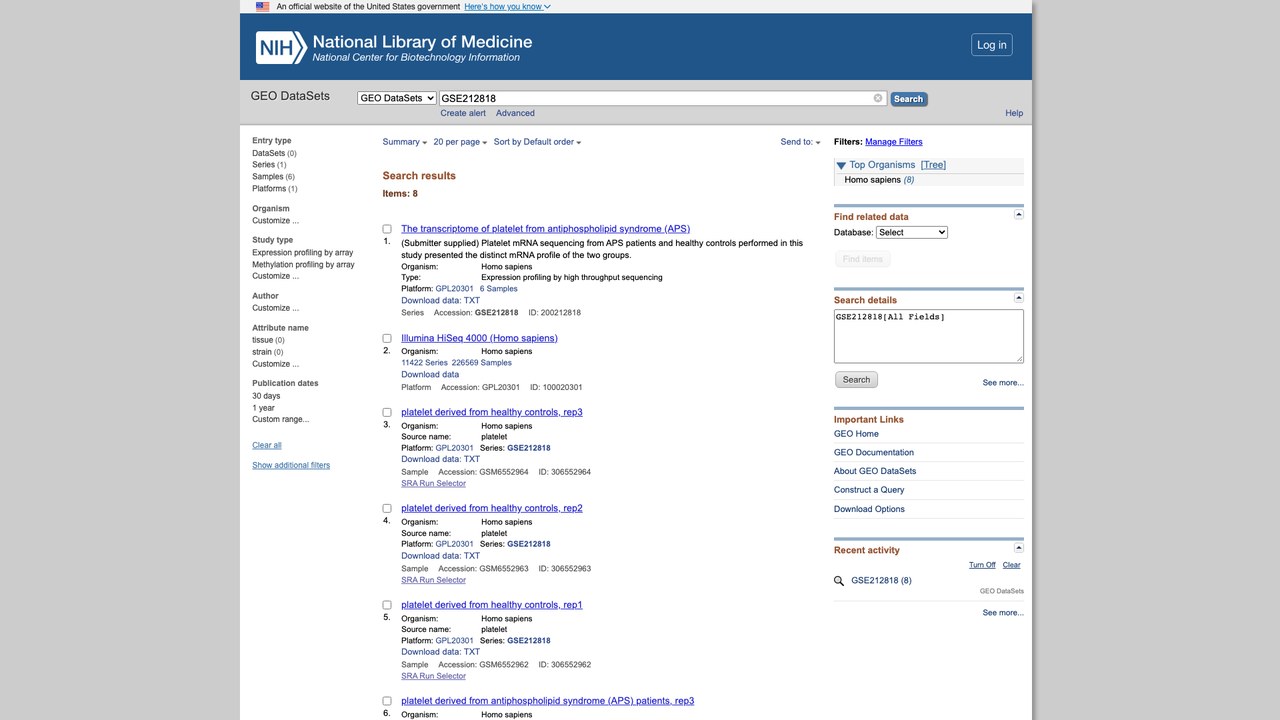The width and height of the screenshot is (1280, 720).
Task: Open SRA Run Selector for GSM6552964
Action: tap(434, 484)
